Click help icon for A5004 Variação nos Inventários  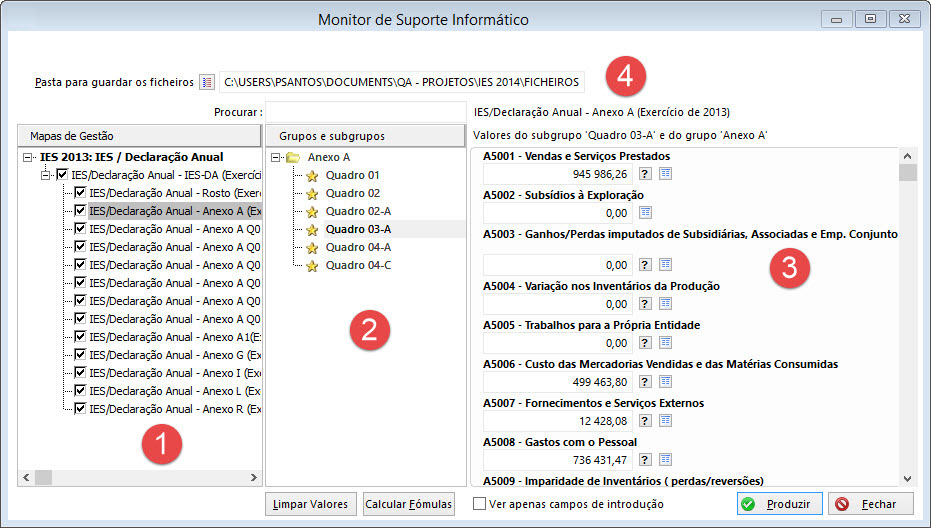tap(645, 303)
